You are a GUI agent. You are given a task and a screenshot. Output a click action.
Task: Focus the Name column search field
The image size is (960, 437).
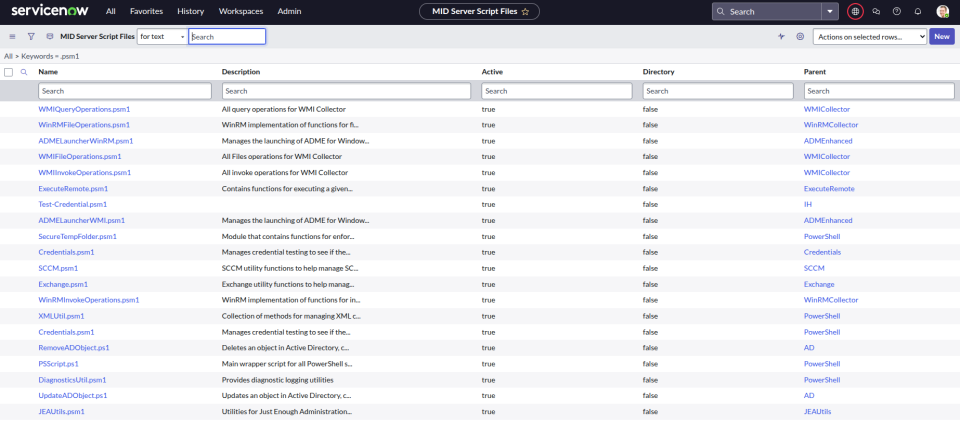(125, 91)
